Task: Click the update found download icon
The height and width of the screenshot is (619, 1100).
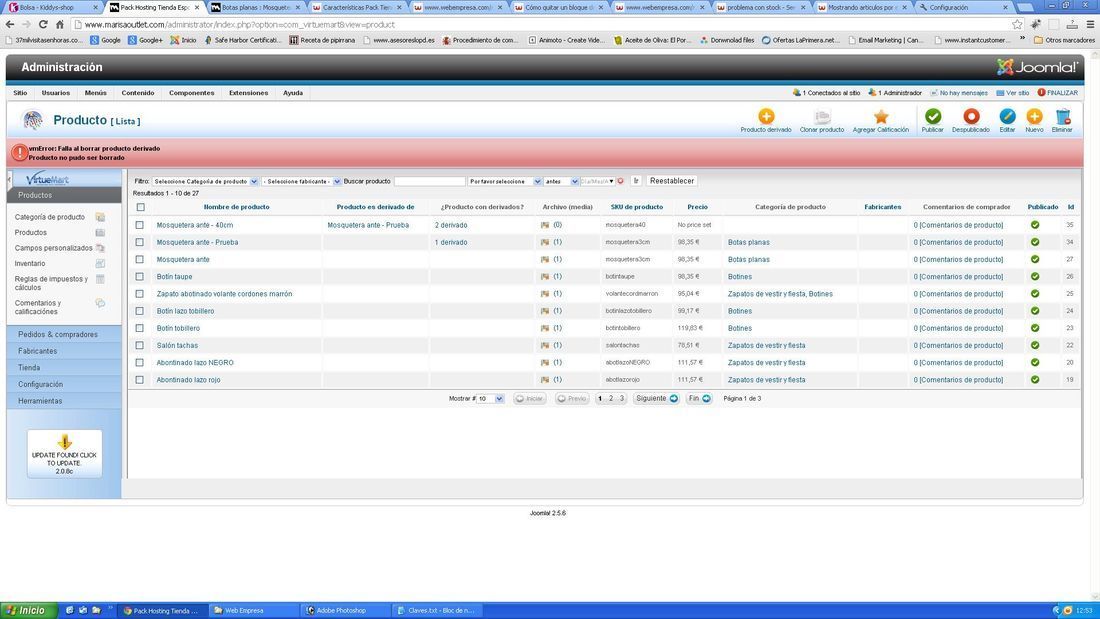Action: pyautogui.click(x=65, y=441)
